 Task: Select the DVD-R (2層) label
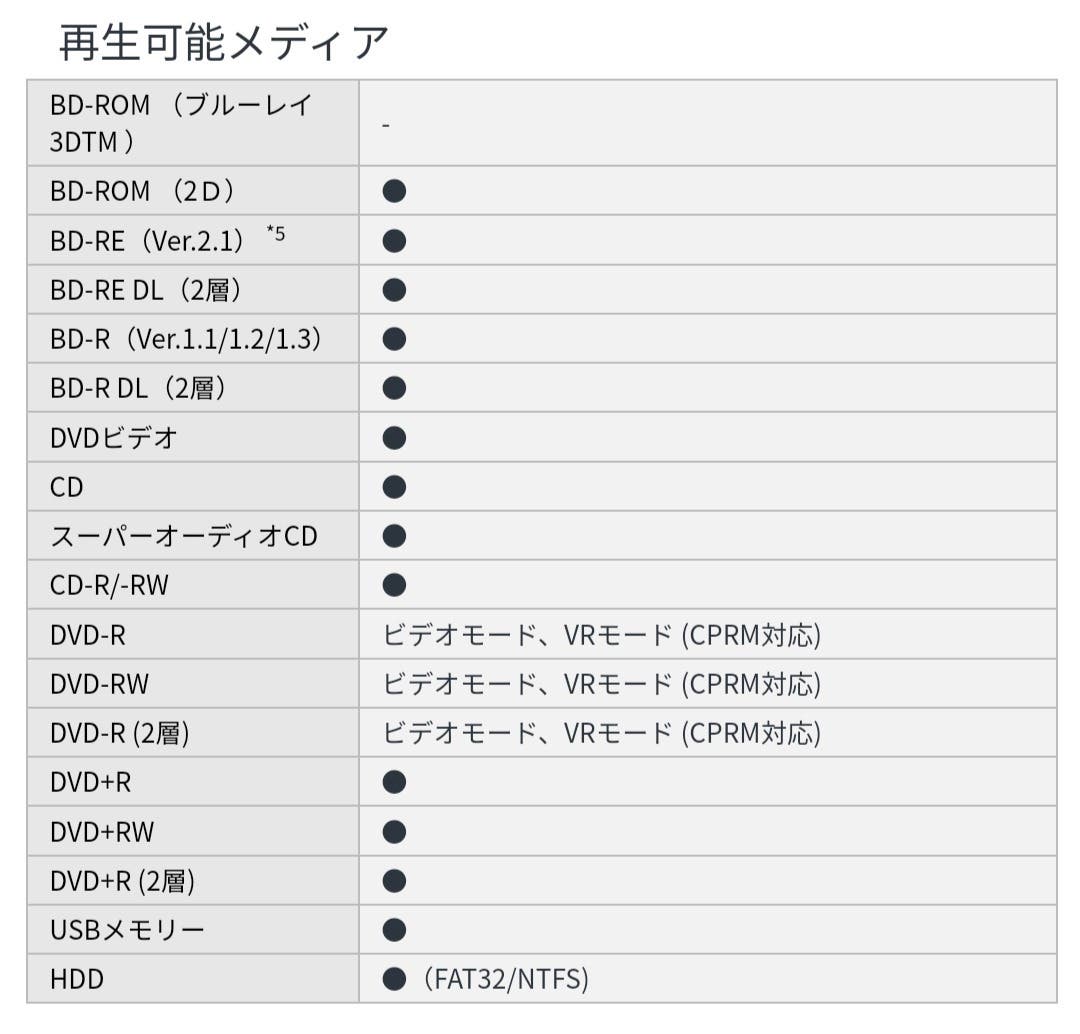pos(120,733)
